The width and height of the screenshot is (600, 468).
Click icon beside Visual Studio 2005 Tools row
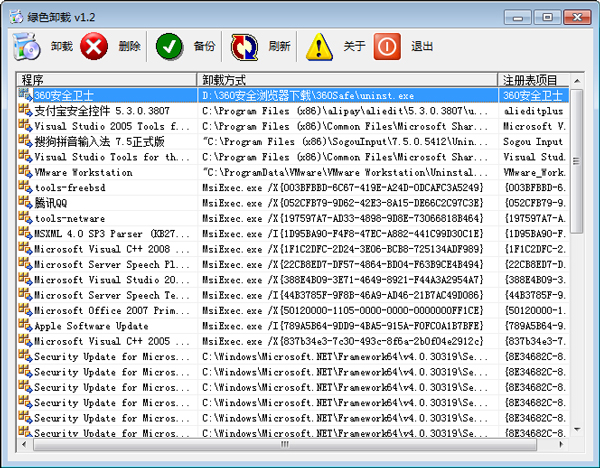pos(25,126)
